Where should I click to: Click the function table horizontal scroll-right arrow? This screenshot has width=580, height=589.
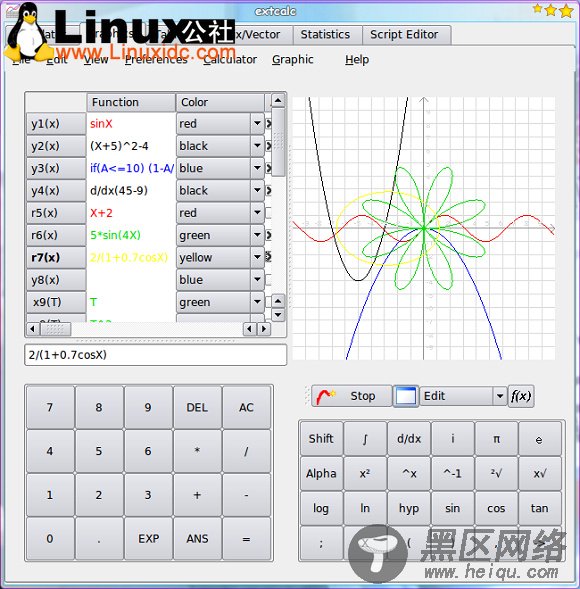(x=264, y=329)
